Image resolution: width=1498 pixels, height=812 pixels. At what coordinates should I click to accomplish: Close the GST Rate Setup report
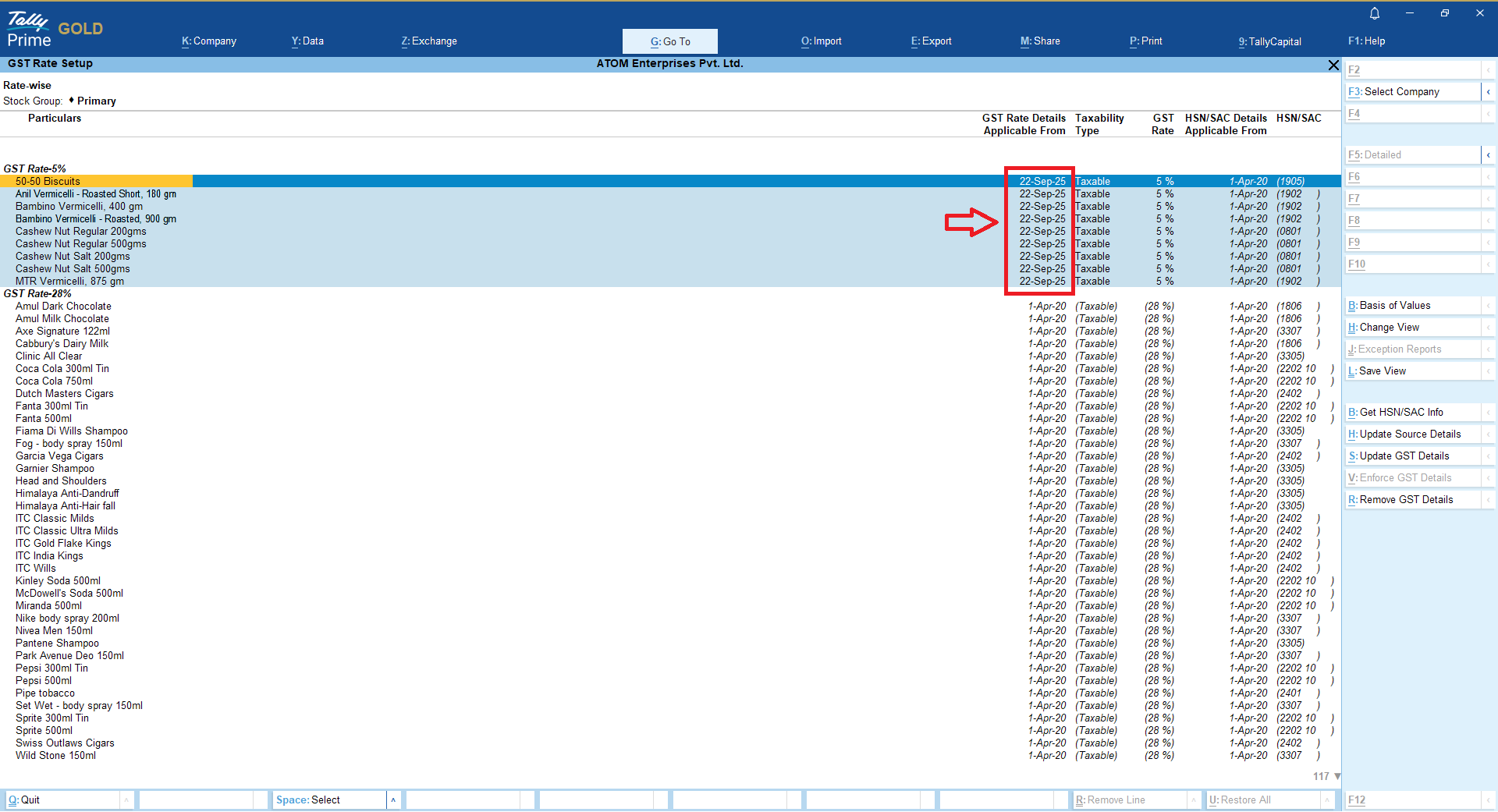point(1333,65)
